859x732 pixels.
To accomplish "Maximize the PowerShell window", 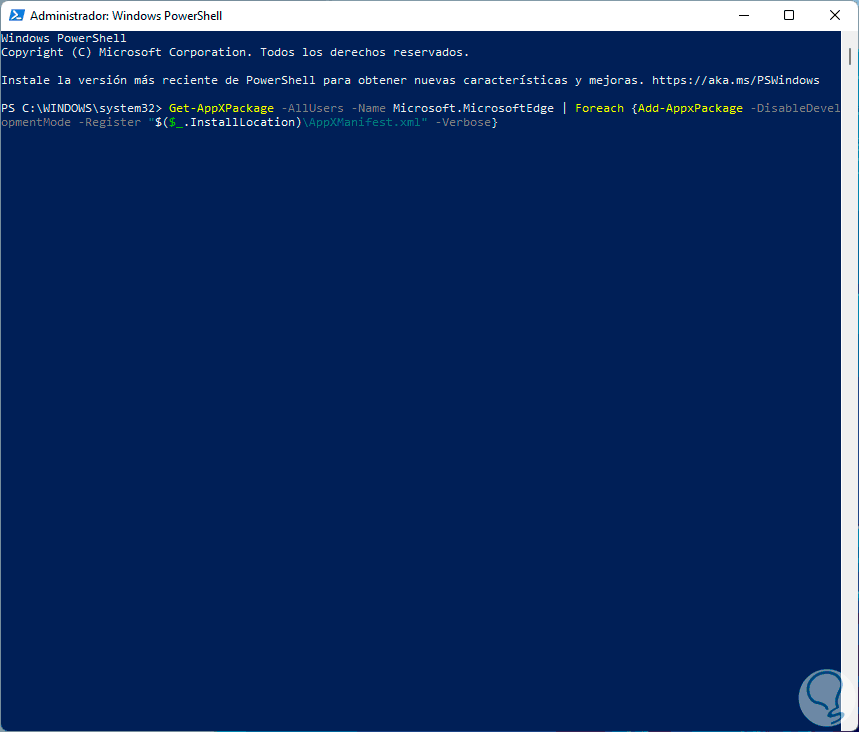I will (x=789, y=15).
